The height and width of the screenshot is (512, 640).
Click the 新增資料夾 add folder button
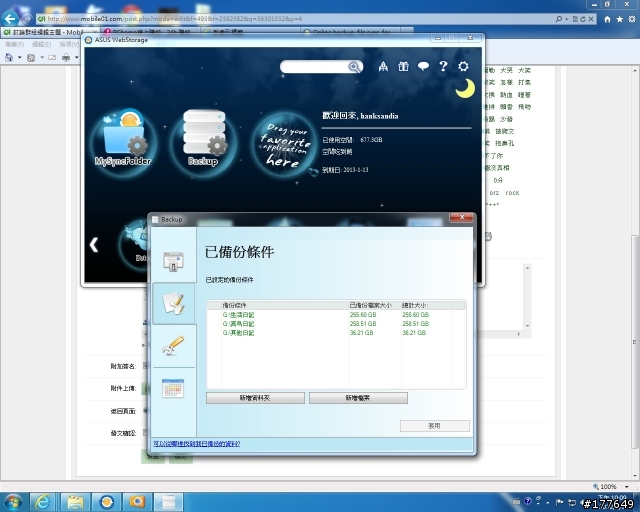(x=255, y=398)
